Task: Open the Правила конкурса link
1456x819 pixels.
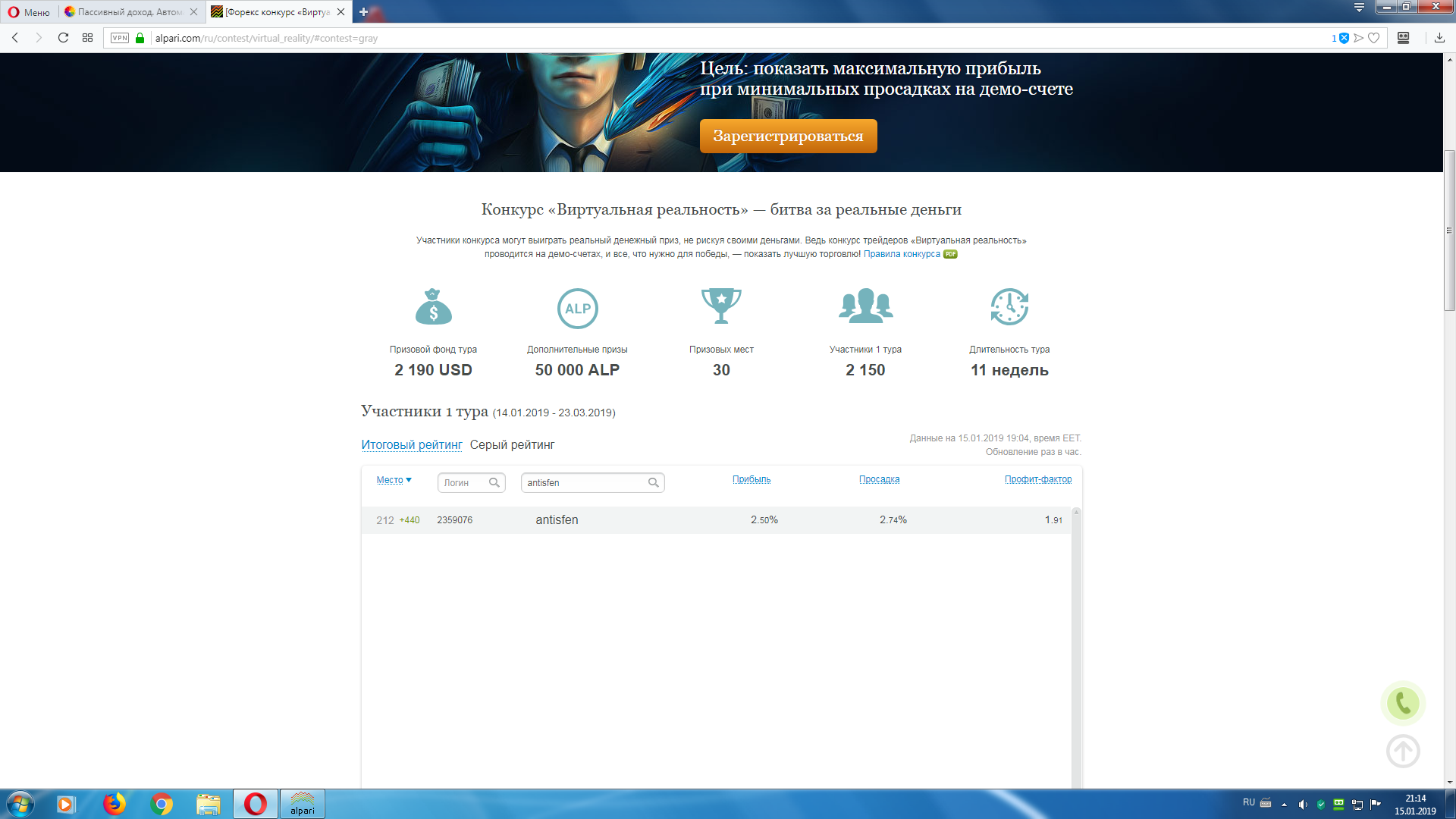Action: pos(902,254)
